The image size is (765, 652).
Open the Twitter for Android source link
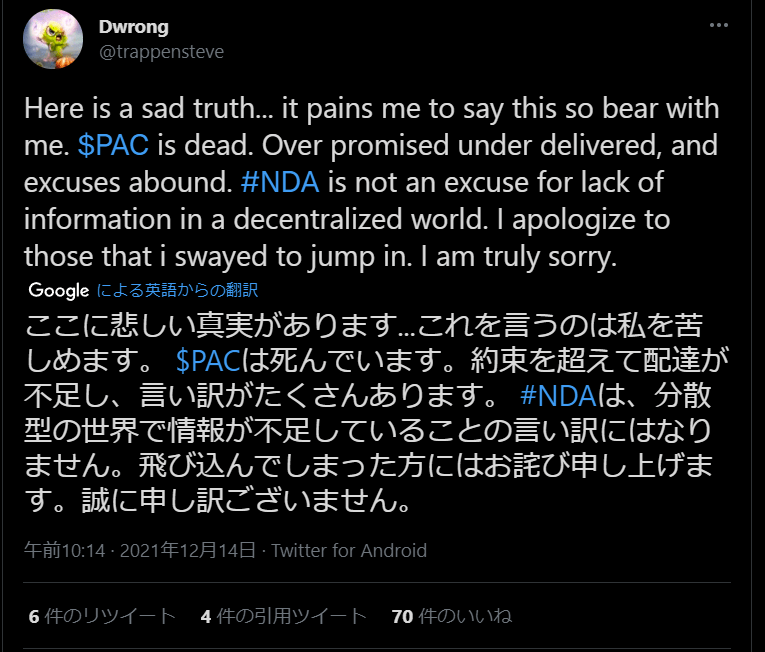coord(349,550)
